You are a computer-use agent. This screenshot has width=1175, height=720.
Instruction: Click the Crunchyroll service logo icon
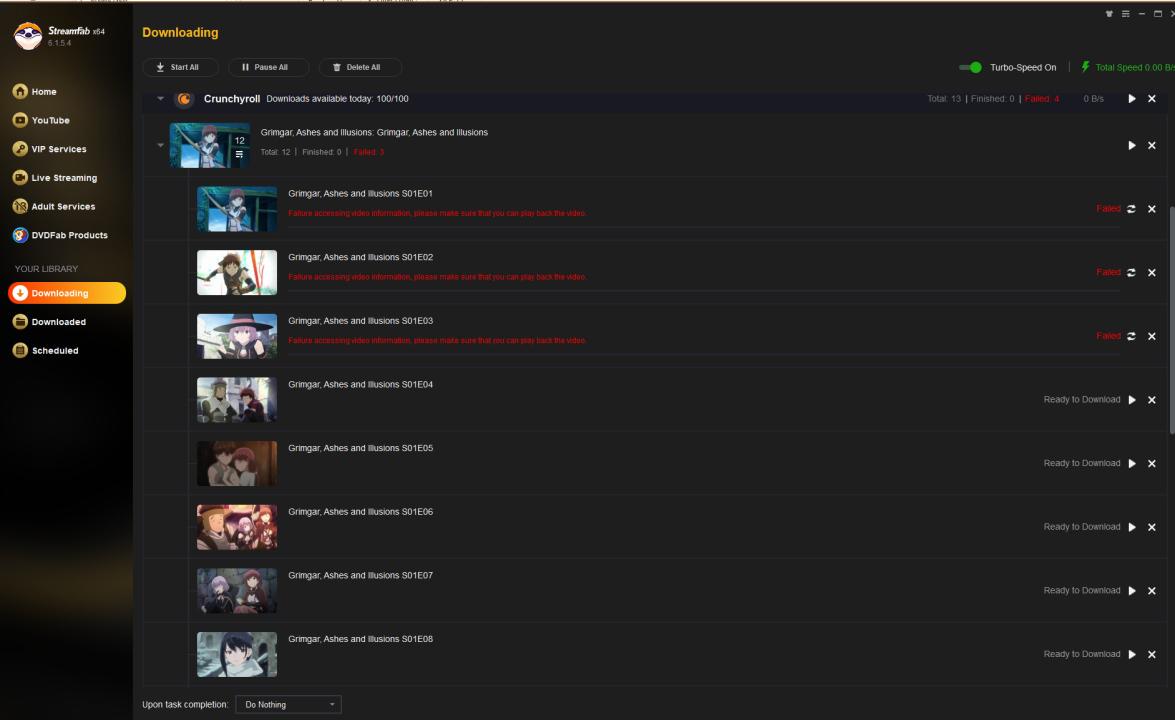[x=184, y=99]
